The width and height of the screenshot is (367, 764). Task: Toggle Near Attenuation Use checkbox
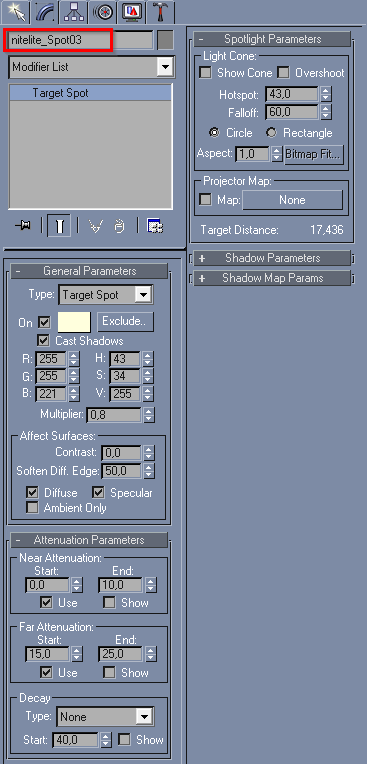coord(46,603)
